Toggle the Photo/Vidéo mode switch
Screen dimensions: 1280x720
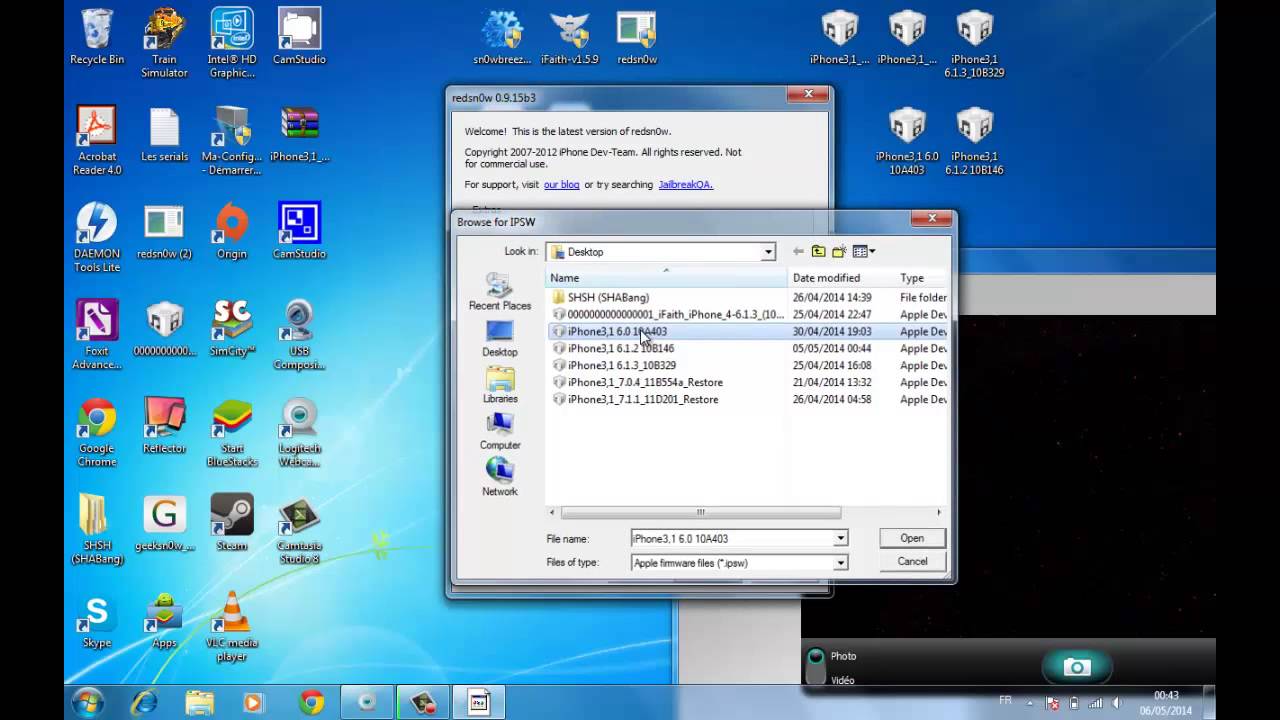tap(816, 667)
